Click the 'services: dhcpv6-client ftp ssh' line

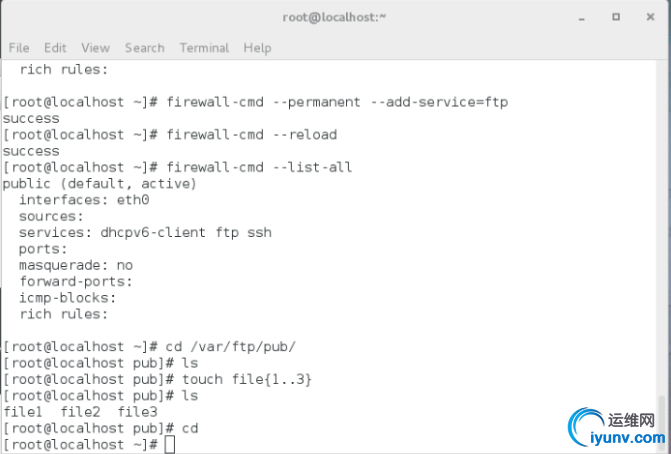(x=145, y=233)
